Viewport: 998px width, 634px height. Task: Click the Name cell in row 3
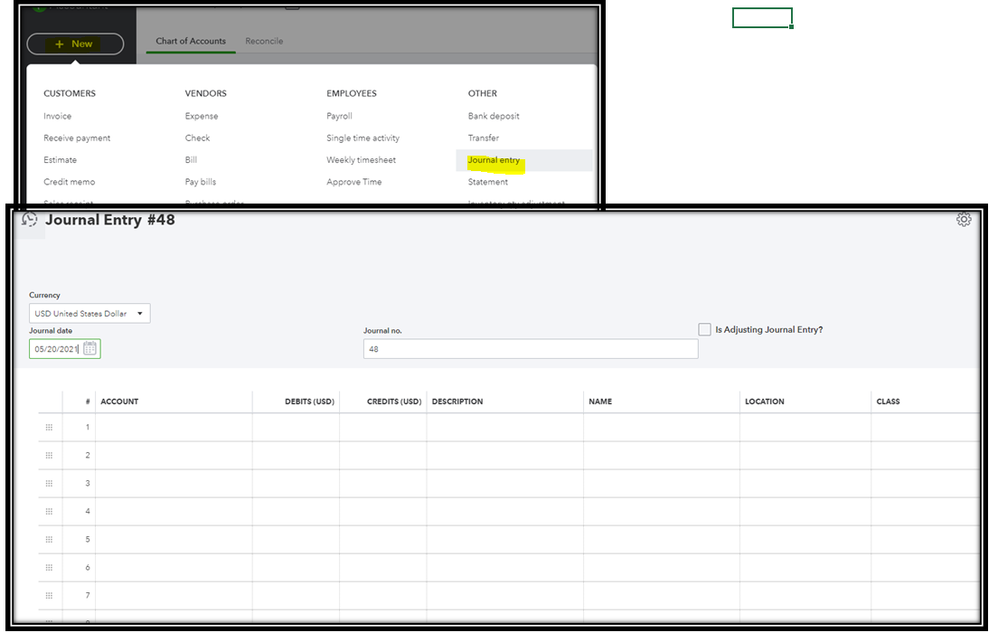point(662,483)
